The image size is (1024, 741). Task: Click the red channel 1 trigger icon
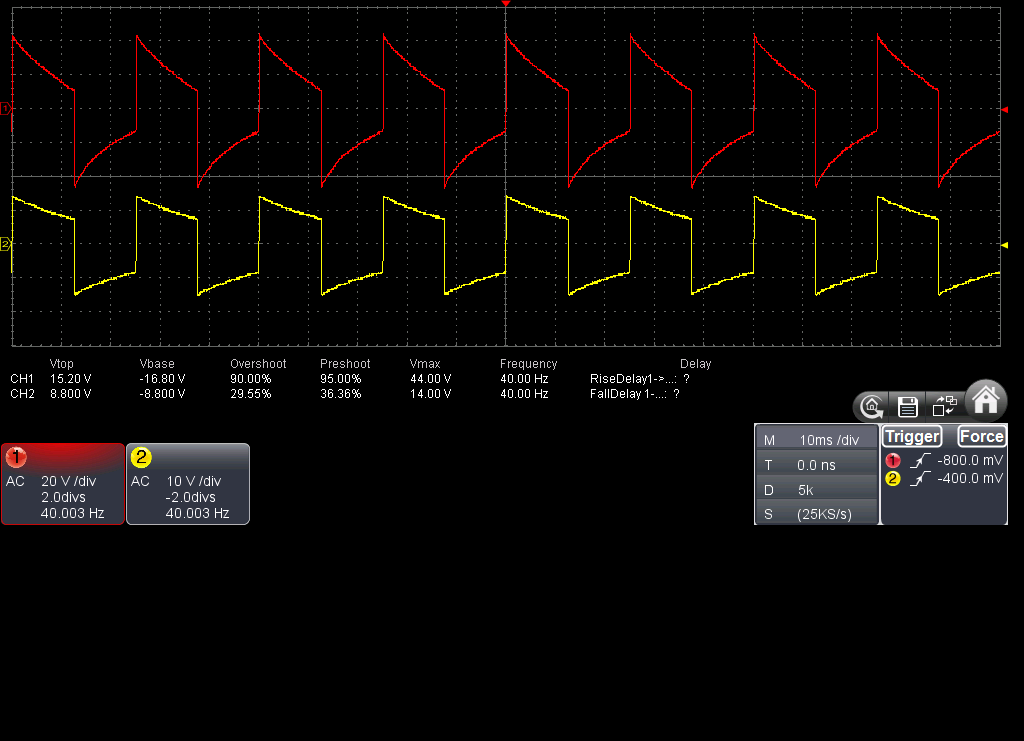[x=893, y=460]
